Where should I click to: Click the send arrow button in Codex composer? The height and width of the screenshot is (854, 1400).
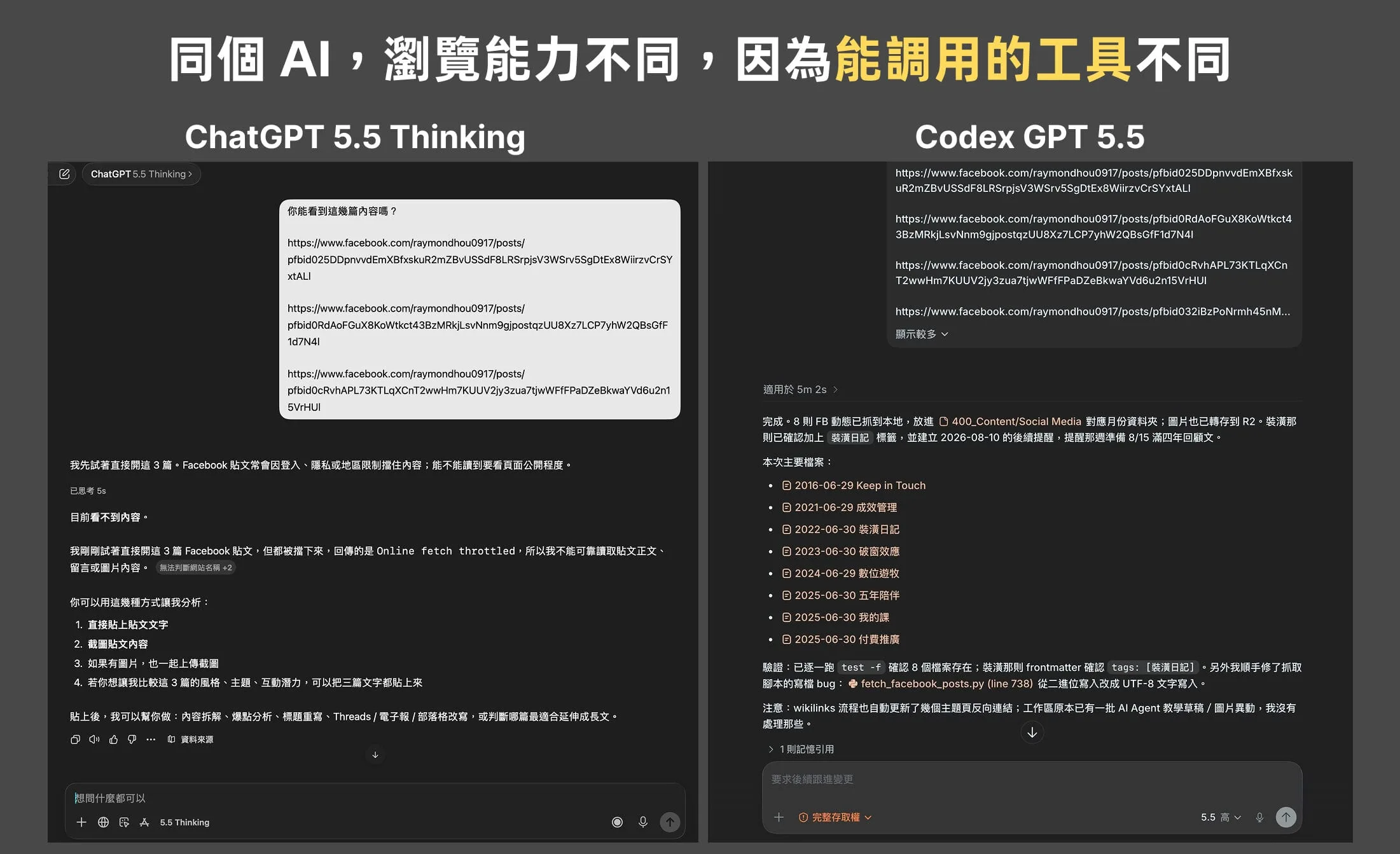click(x=1286, y=817)
